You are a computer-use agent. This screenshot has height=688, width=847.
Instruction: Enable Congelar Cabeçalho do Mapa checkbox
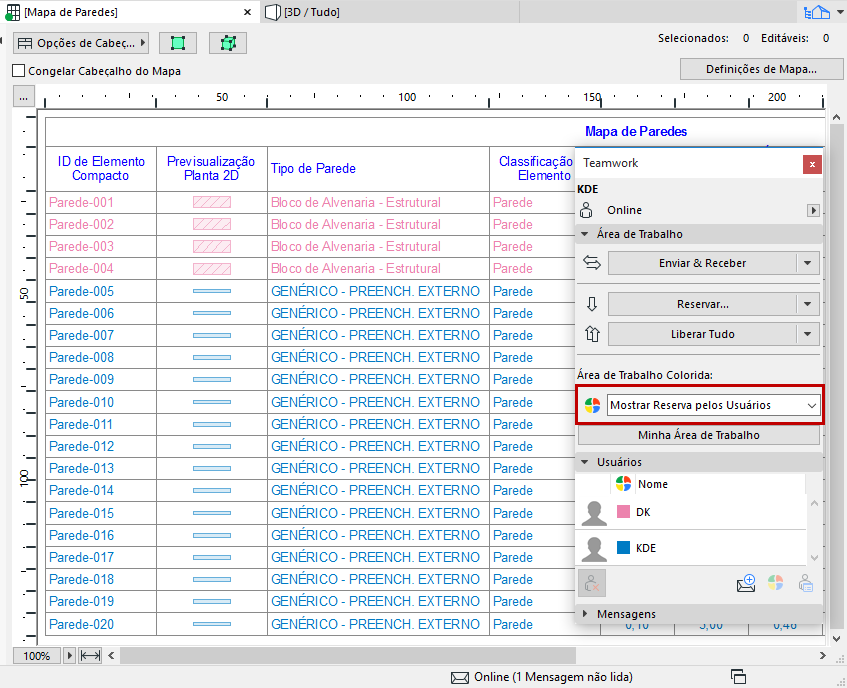coord(18,71)
